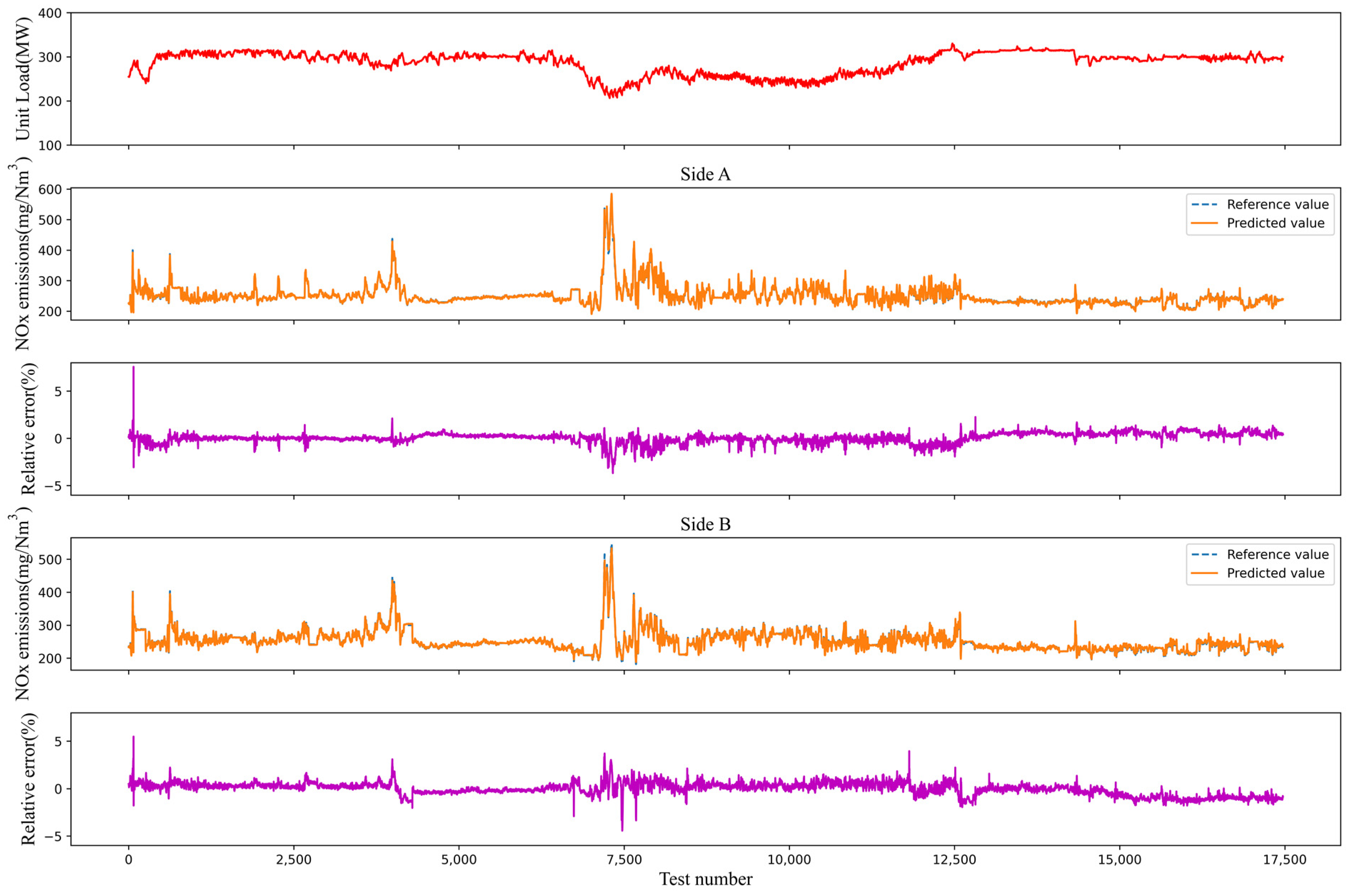Screen dimensions: 1358x896
Task: Click the orange line swatch in Side B legend
Action: point(1204,573)
